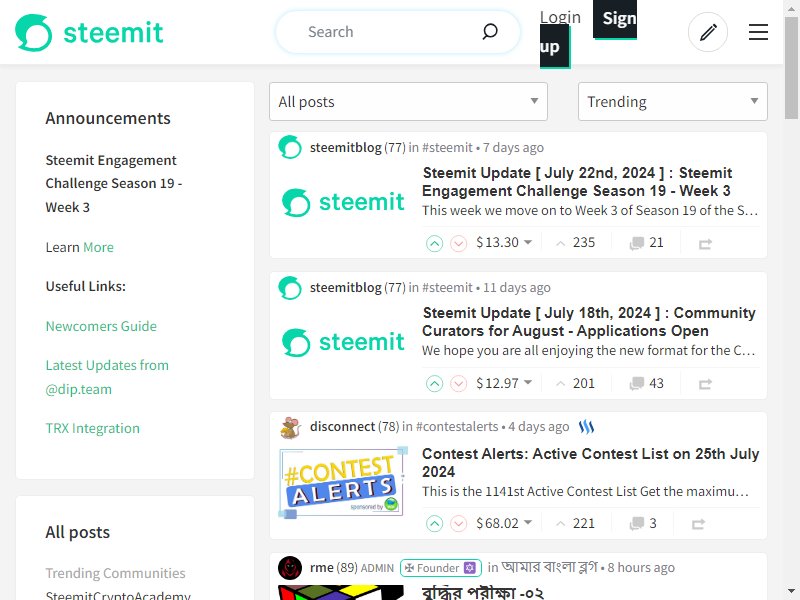Upvote the July 22nd Steemit Update post
The width and height of the screenshot is (800, 600).
[x=434, y=243]
